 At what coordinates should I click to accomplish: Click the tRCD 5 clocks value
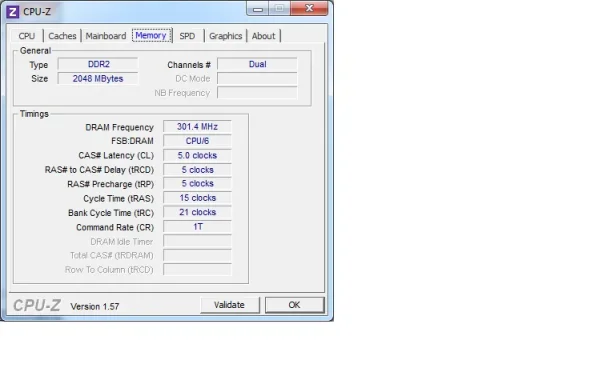point(197,170)
